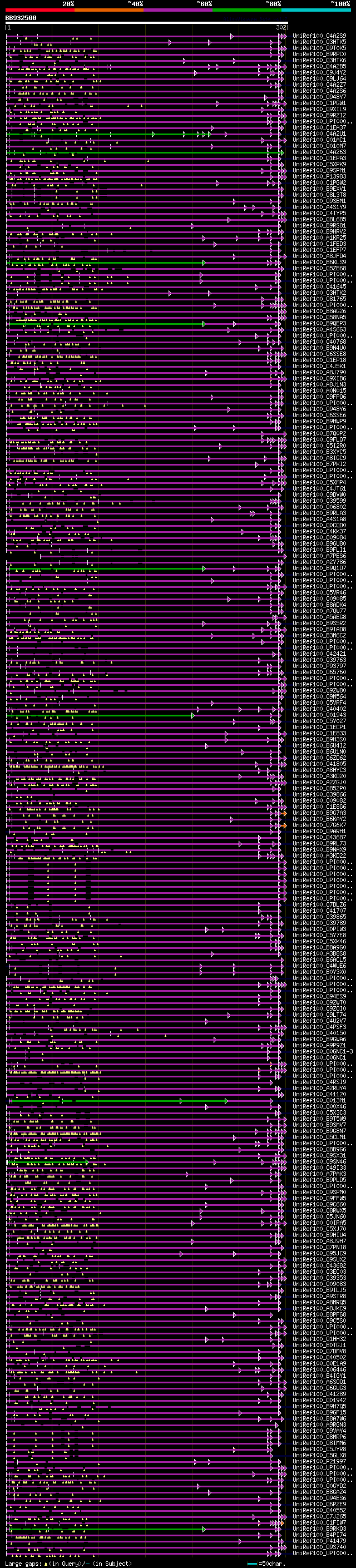Select the UniRef100_Q1HH32 label

coord(319,1339)
